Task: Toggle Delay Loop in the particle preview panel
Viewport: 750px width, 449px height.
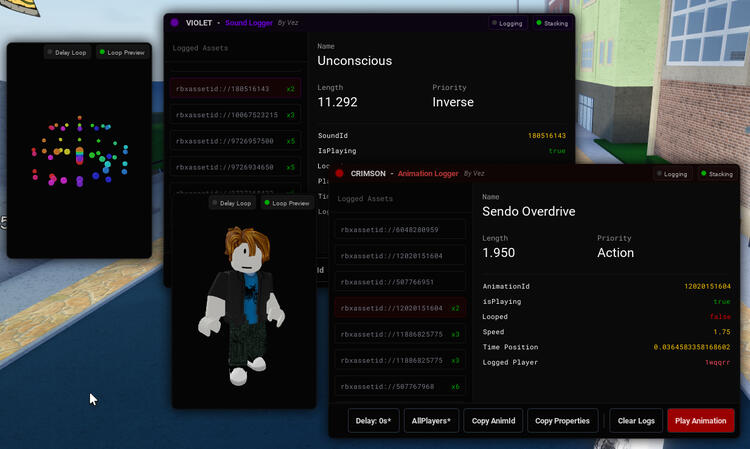Action: coord(67,53)
